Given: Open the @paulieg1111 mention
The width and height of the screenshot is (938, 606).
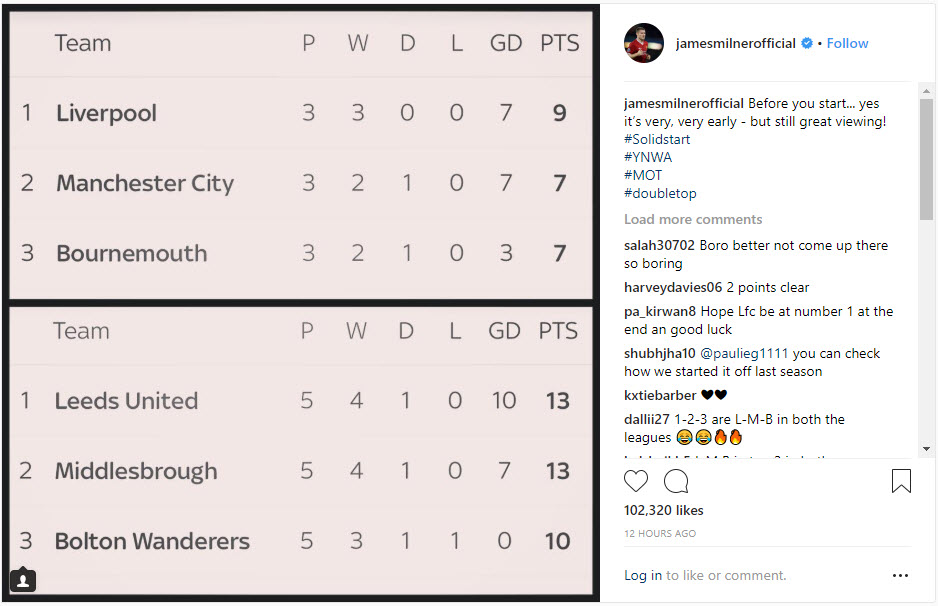Looking at the screenshot, I should coord(744,354).
